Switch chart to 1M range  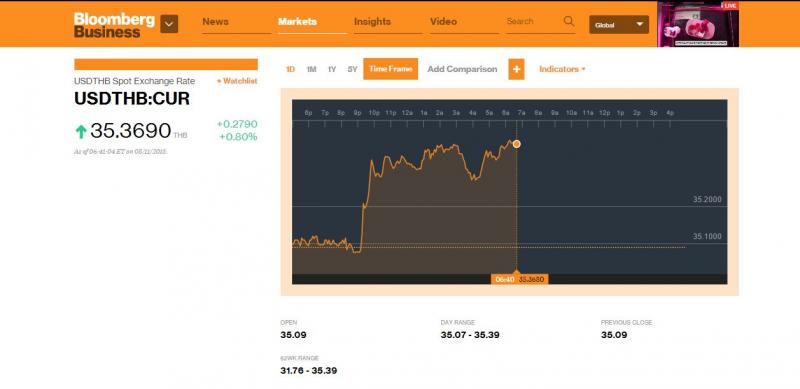tap(311, 69)
